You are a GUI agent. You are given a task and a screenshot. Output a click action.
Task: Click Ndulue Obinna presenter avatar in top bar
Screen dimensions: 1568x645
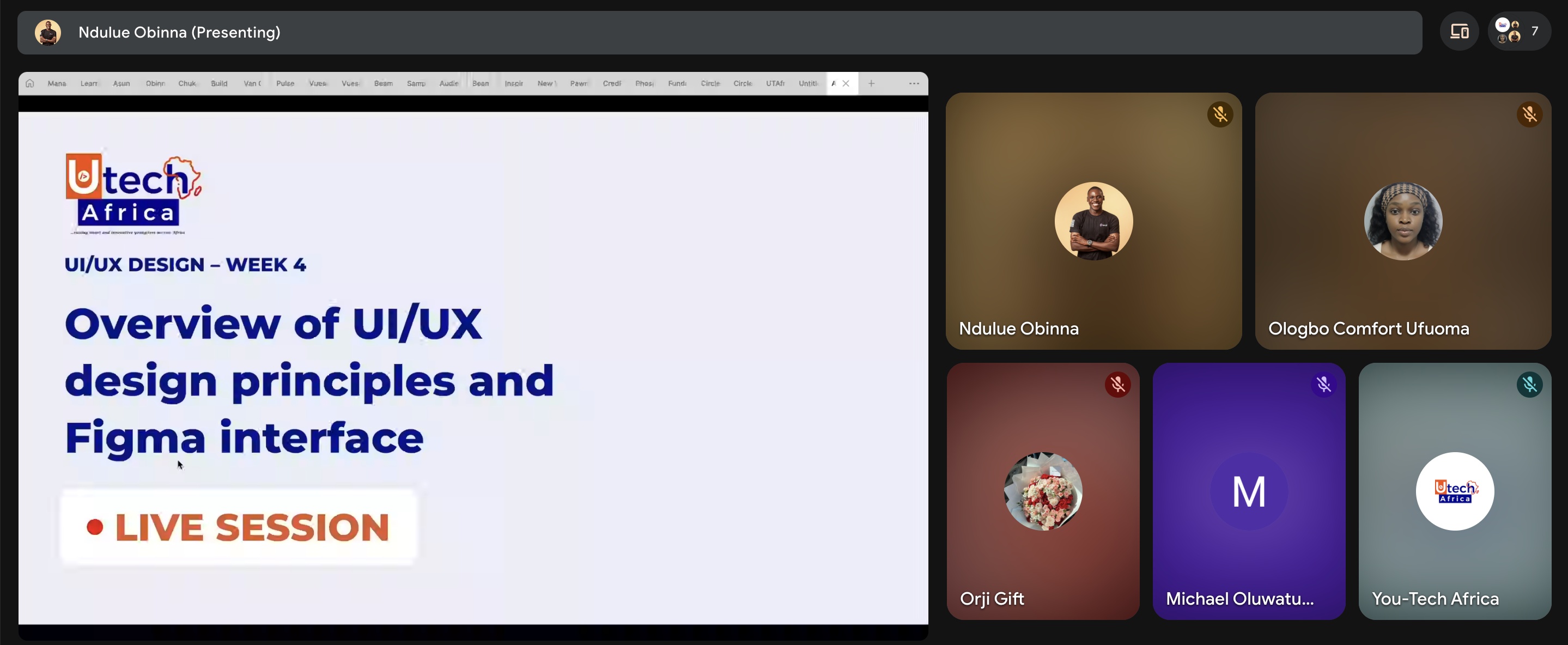click(48, 32)
